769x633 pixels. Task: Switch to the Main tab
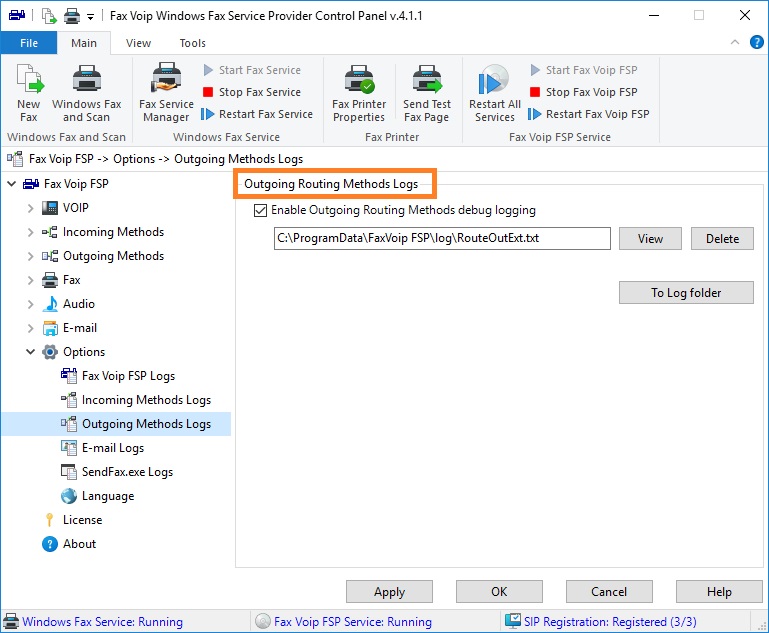pos(84,43)
